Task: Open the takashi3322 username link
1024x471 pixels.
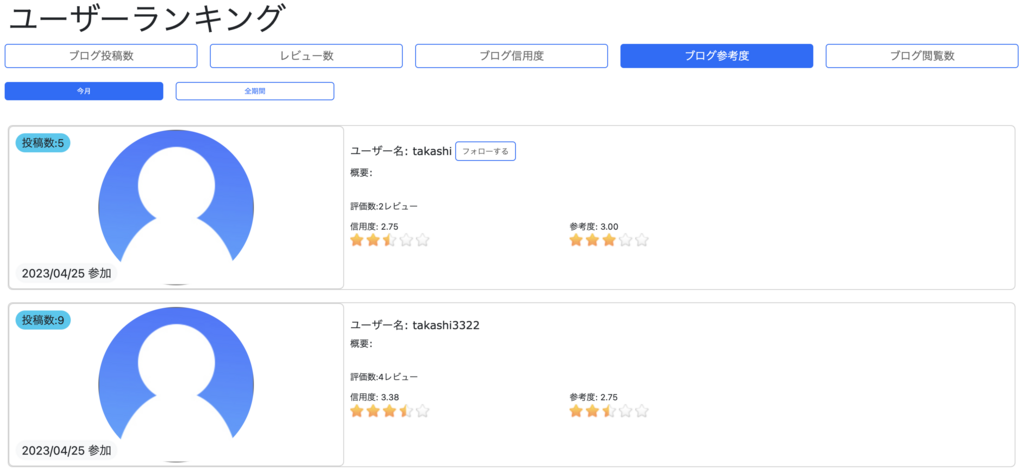Action: (446, 325)
